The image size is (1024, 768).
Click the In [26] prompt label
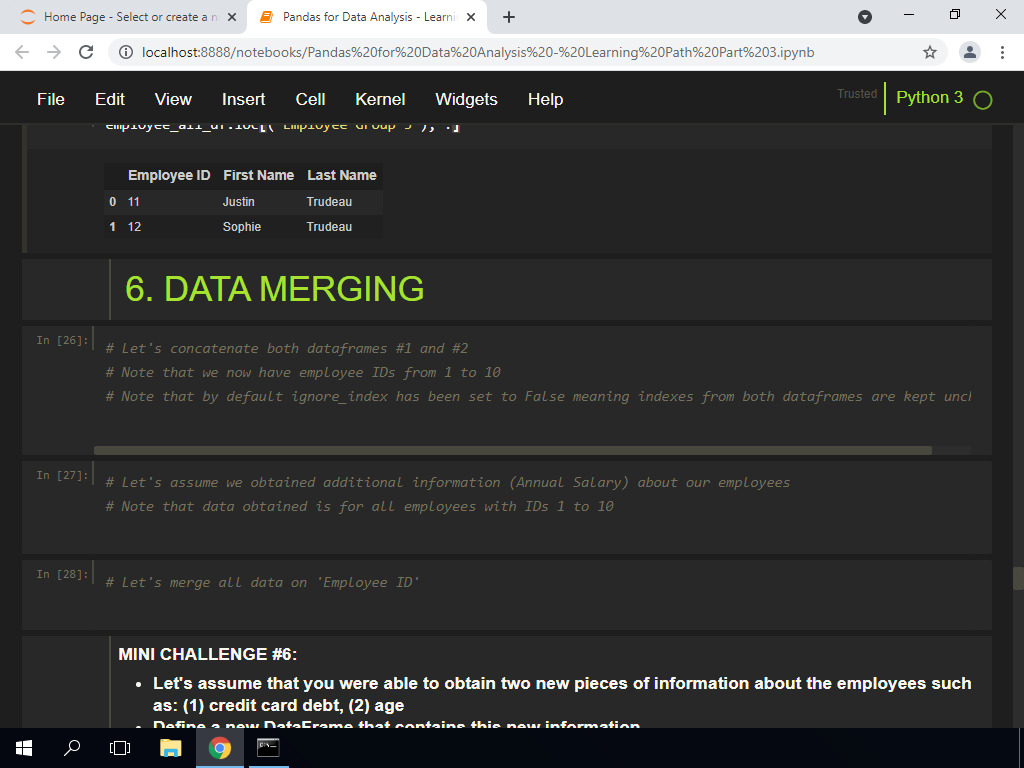(62, 340)
